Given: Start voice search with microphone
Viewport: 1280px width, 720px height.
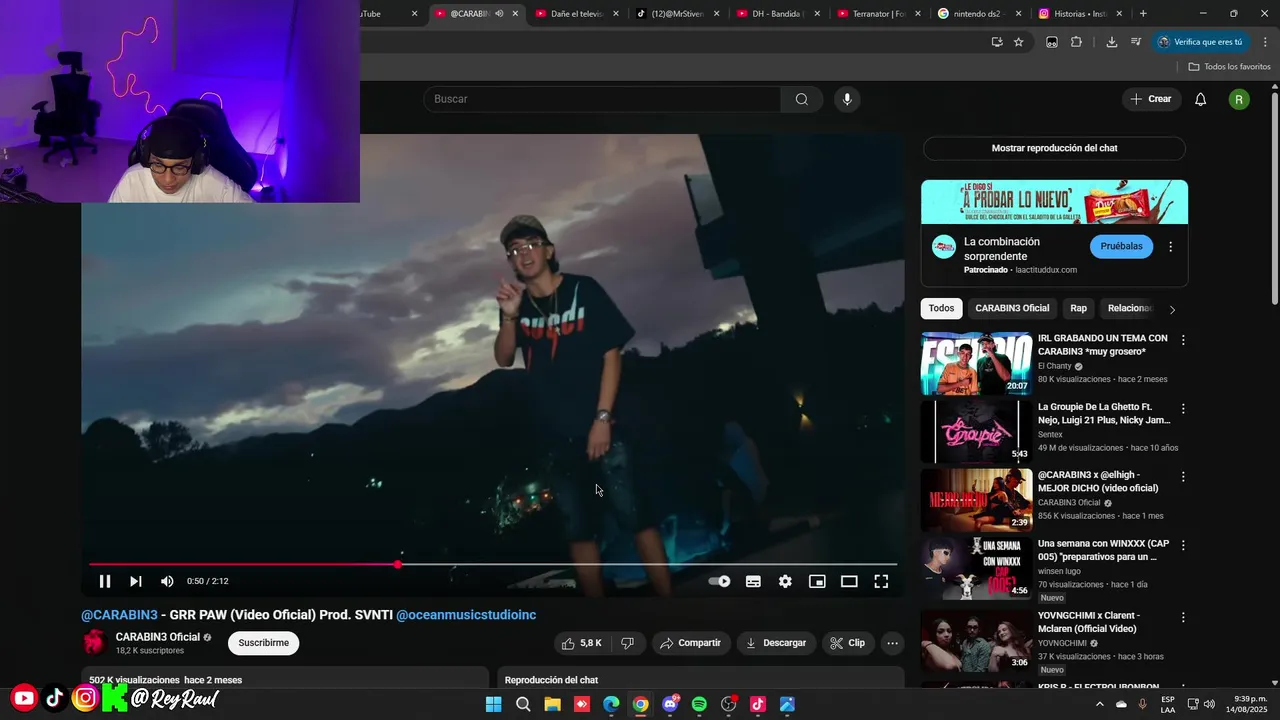Looking at the screenshot, I should click(847, 99).
